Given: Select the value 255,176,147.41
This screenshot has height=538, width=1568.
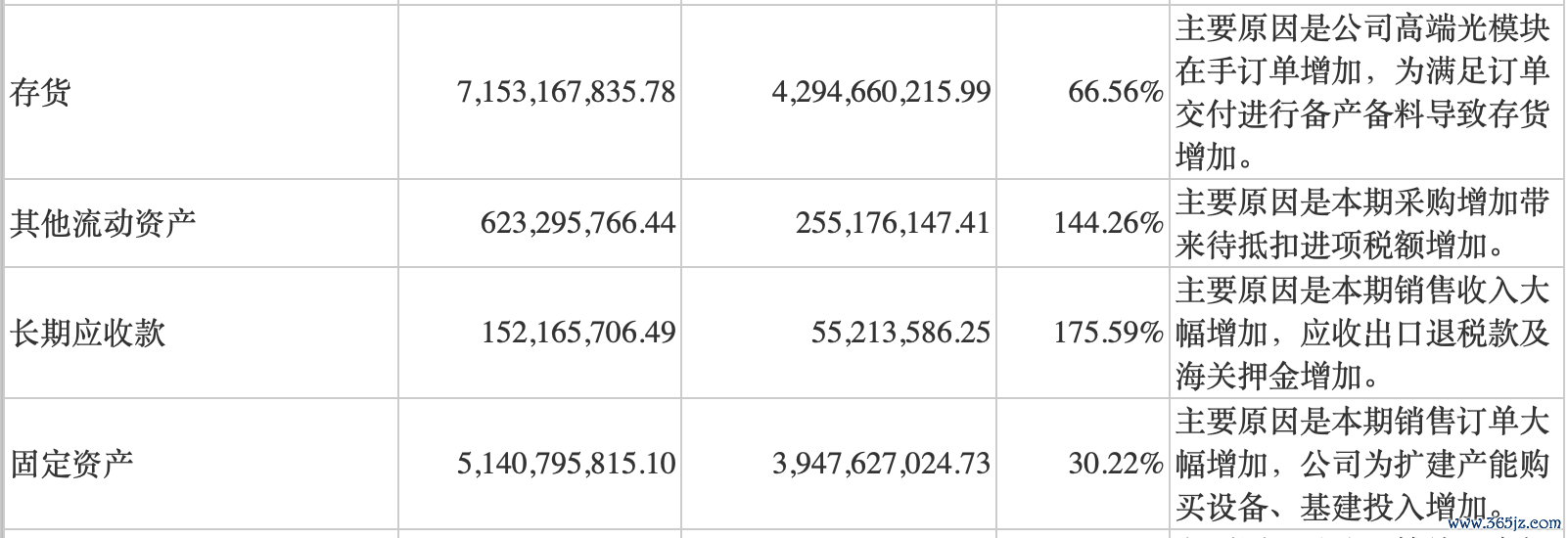Looking at the screenshot, I should point(893,223).
